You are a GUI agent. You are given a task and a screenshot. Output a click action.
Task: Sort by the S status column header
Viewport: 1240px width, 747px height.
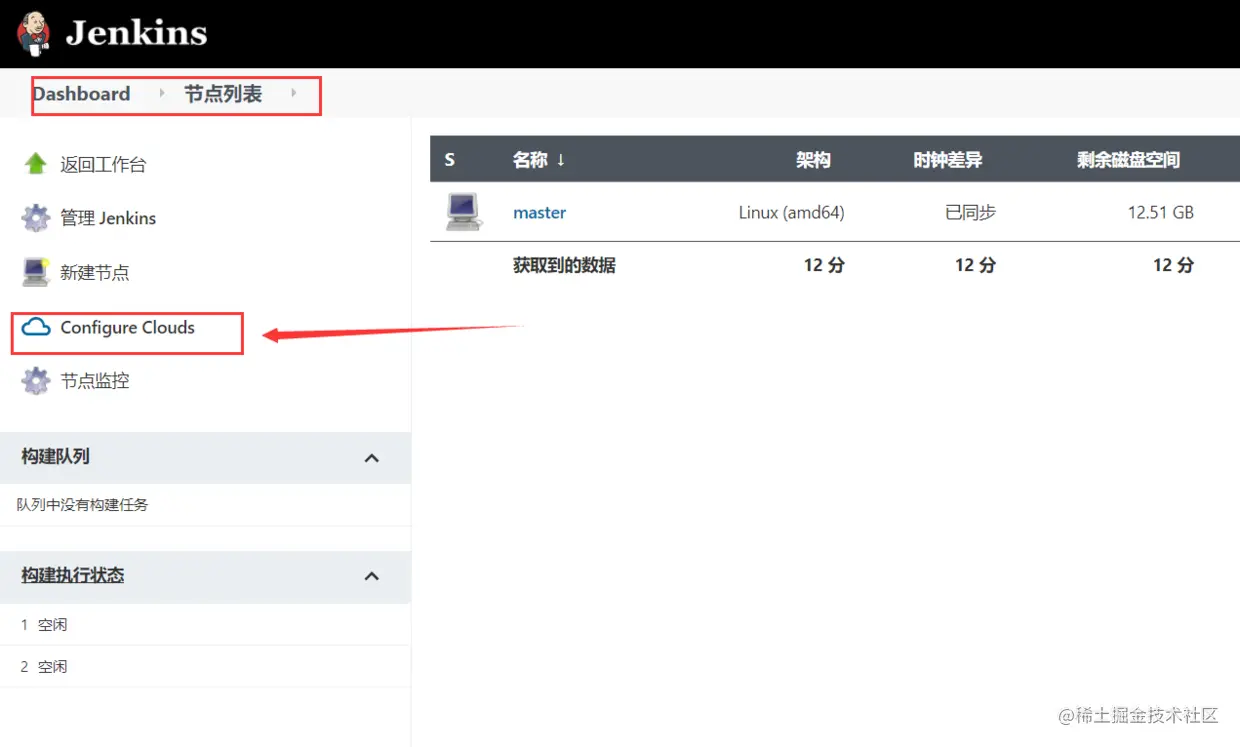point(450,160)
